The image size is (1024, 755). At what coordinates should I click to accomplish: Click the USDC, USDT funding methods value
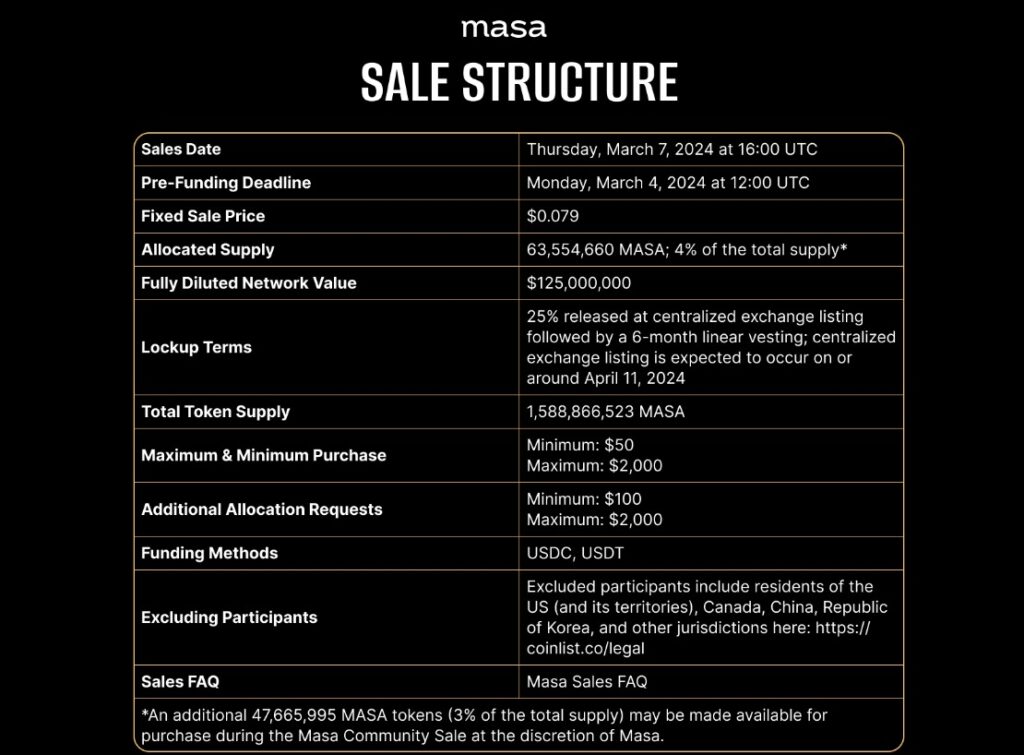pos(575,553)
